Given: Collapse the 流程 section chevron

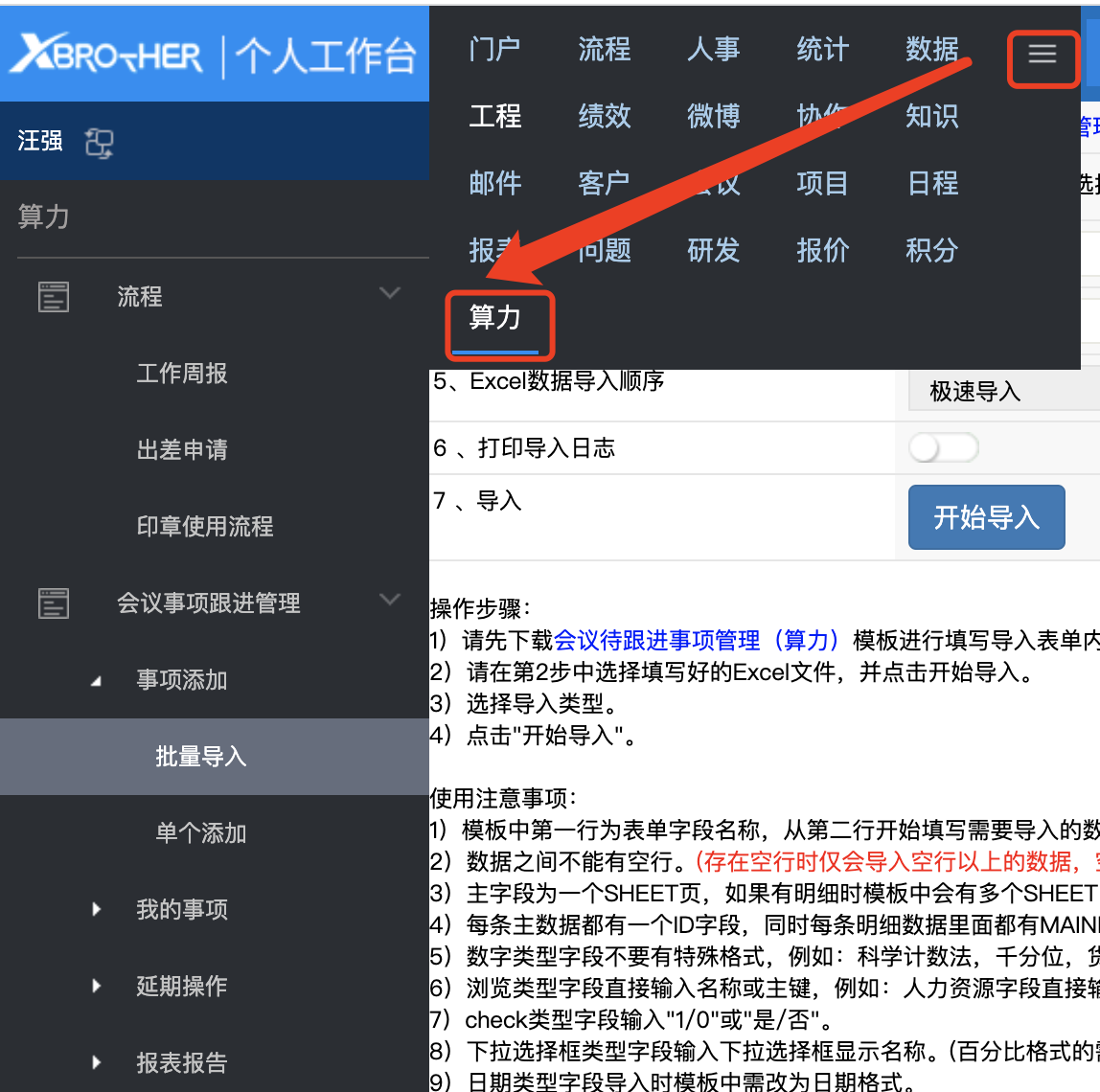Looking at the screenshot, I should click(390, 293).
